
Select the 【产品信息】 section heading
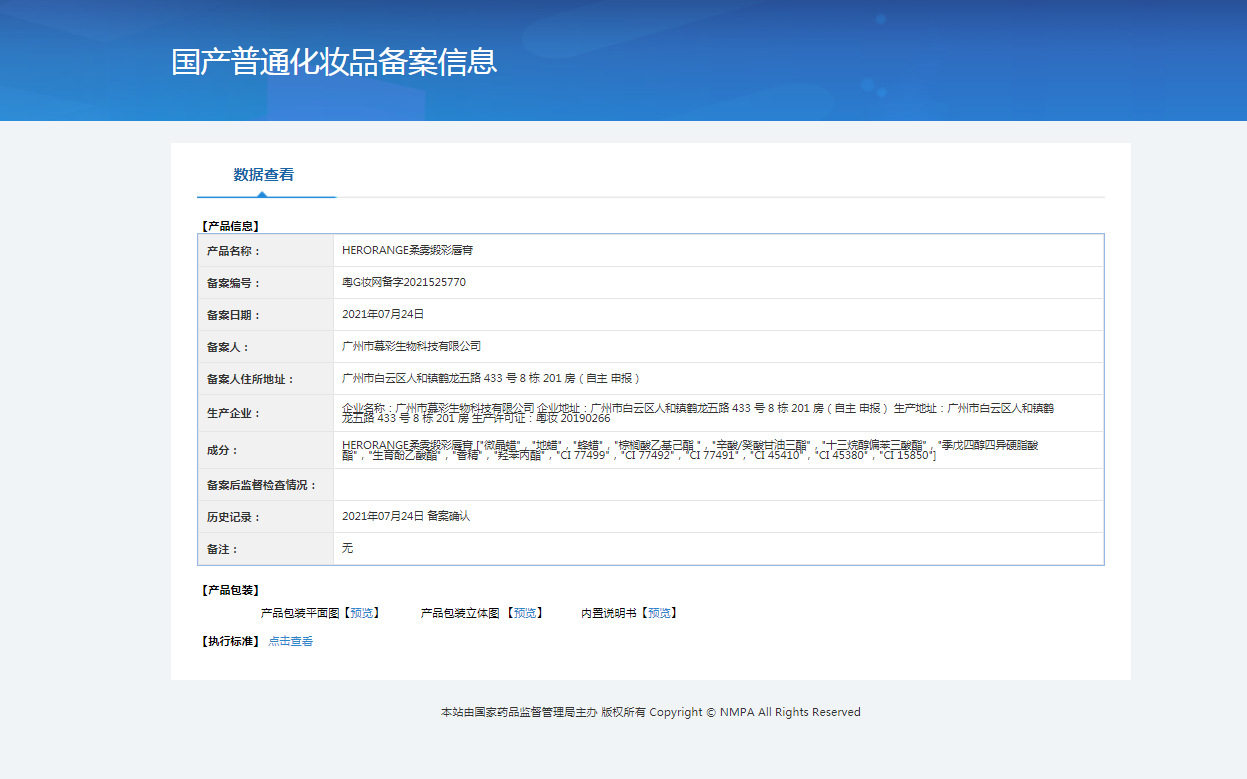(x=229, y=226)
